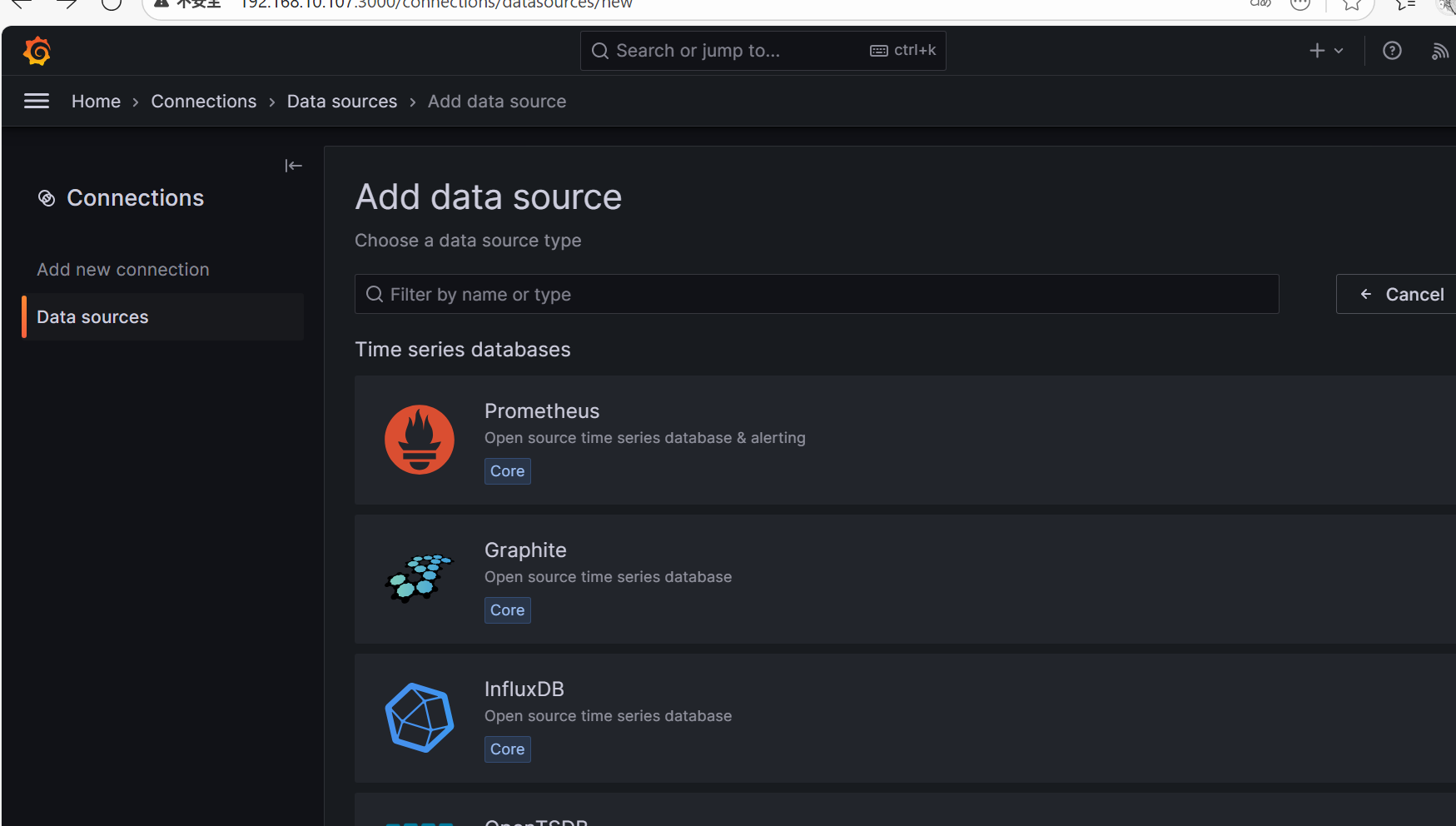This screenshot has width=1456, height=826.
Task: Click the Core badge under Graphite
Action: pyautogui.click(x=508, y=610)
